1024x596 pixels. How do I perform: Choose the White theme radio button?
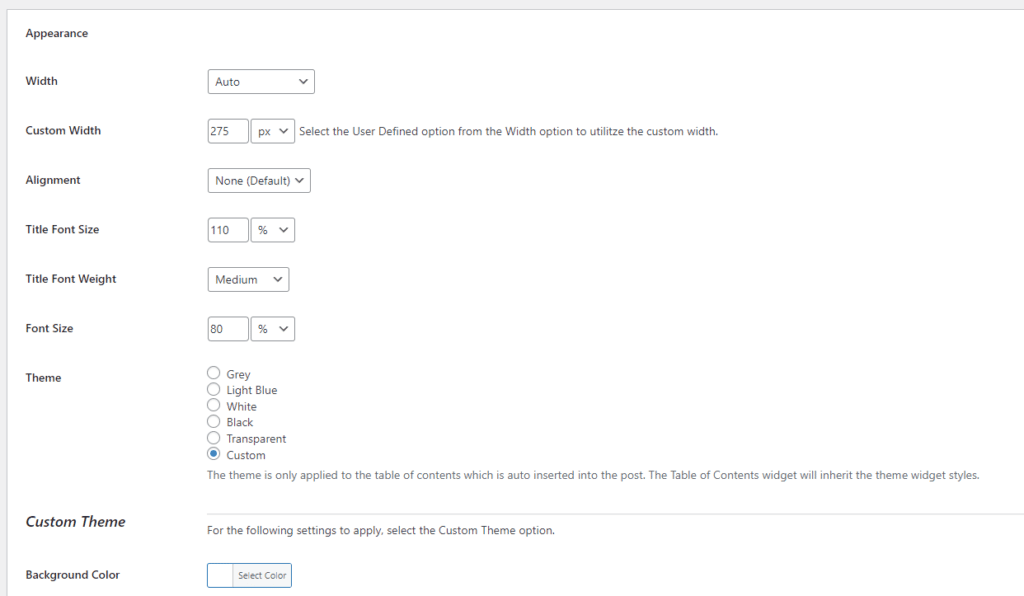point(214,405)
